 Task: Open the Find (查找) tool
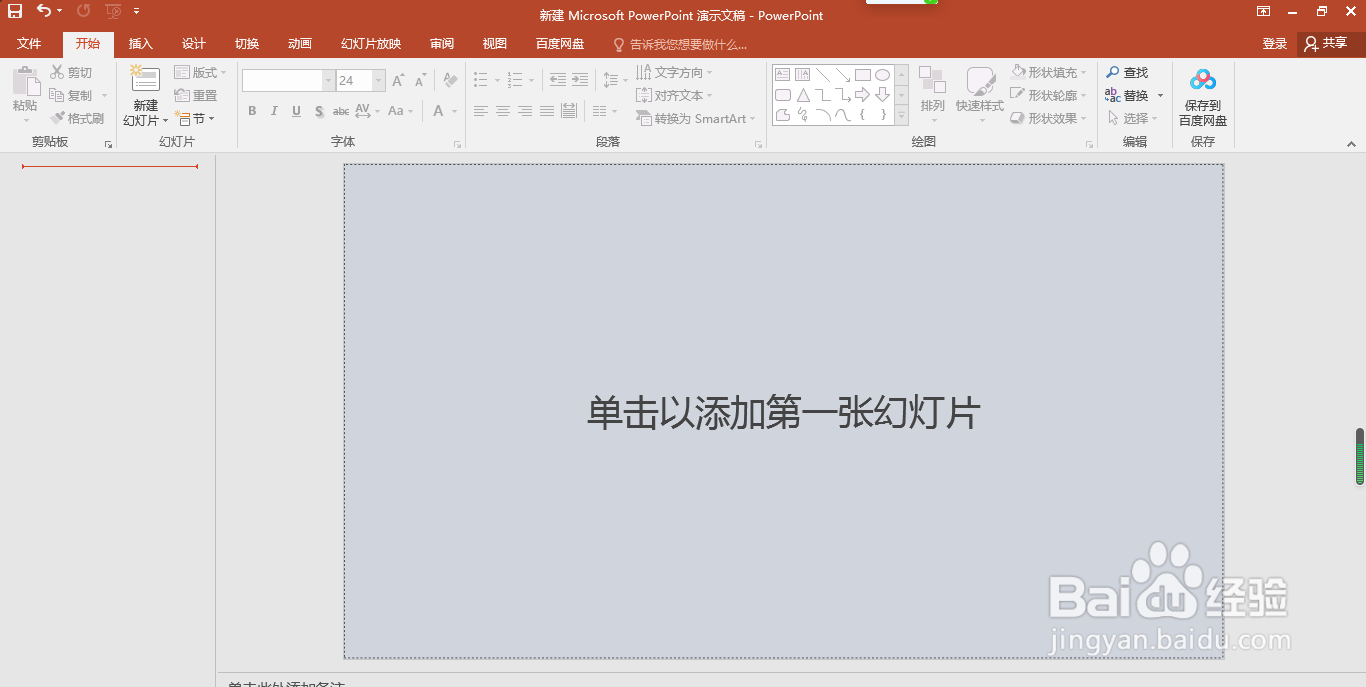point(1128,72)
